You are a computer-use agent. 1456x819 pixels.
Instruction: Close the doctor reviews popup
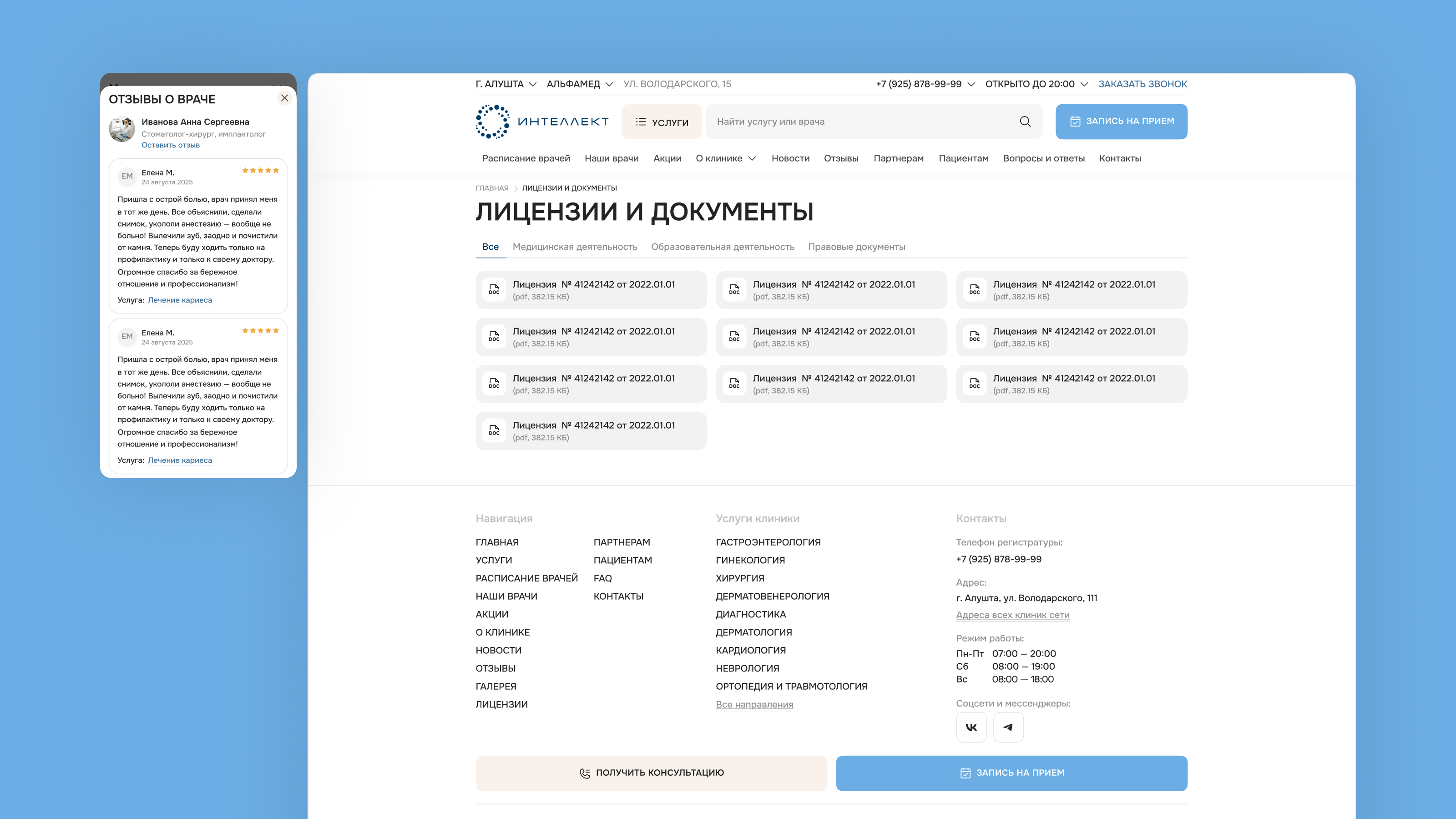[x=284, y=98]
